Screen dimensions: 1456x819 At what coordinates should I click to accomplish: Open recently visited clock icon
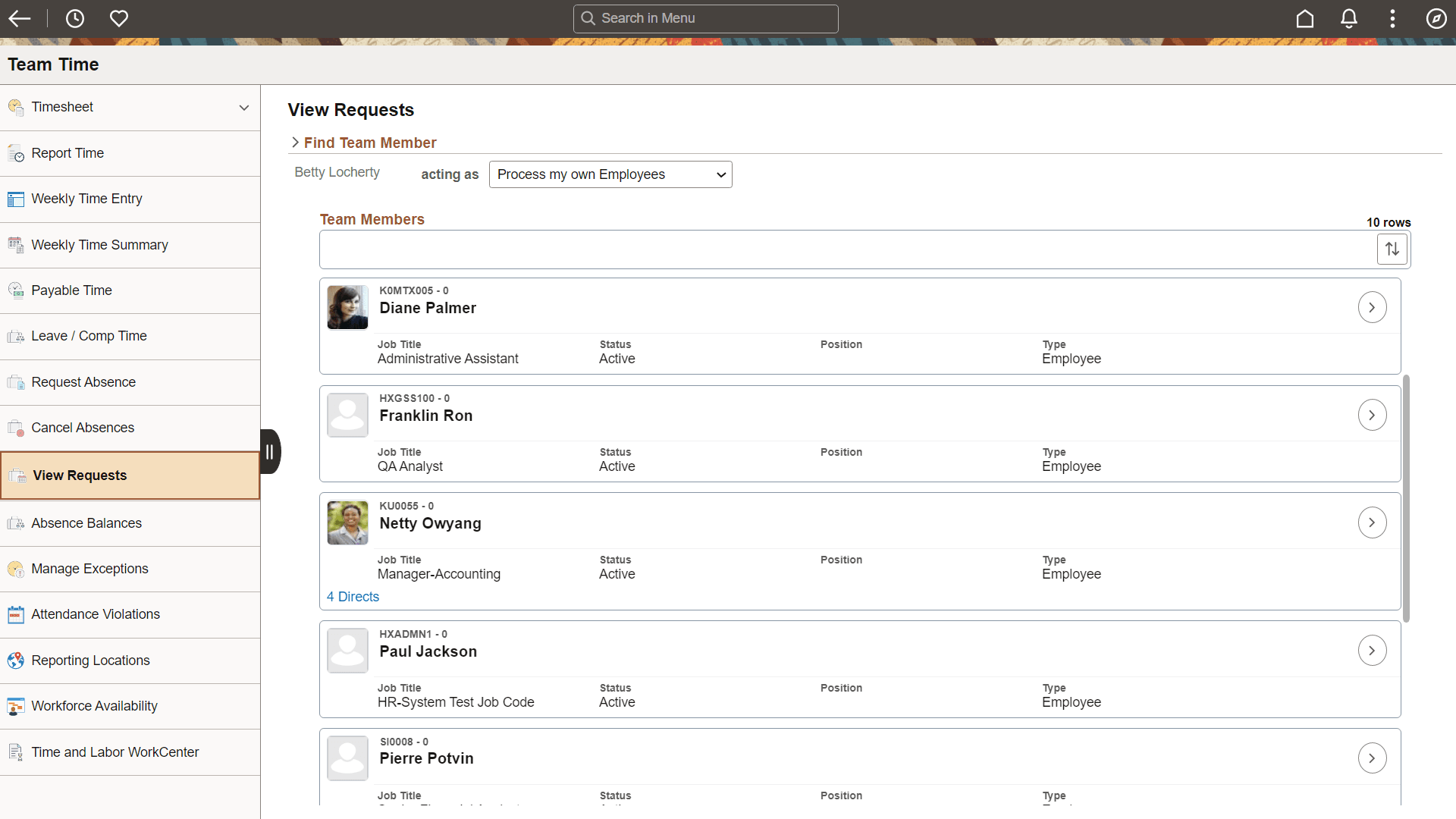(x=74, y=18)
